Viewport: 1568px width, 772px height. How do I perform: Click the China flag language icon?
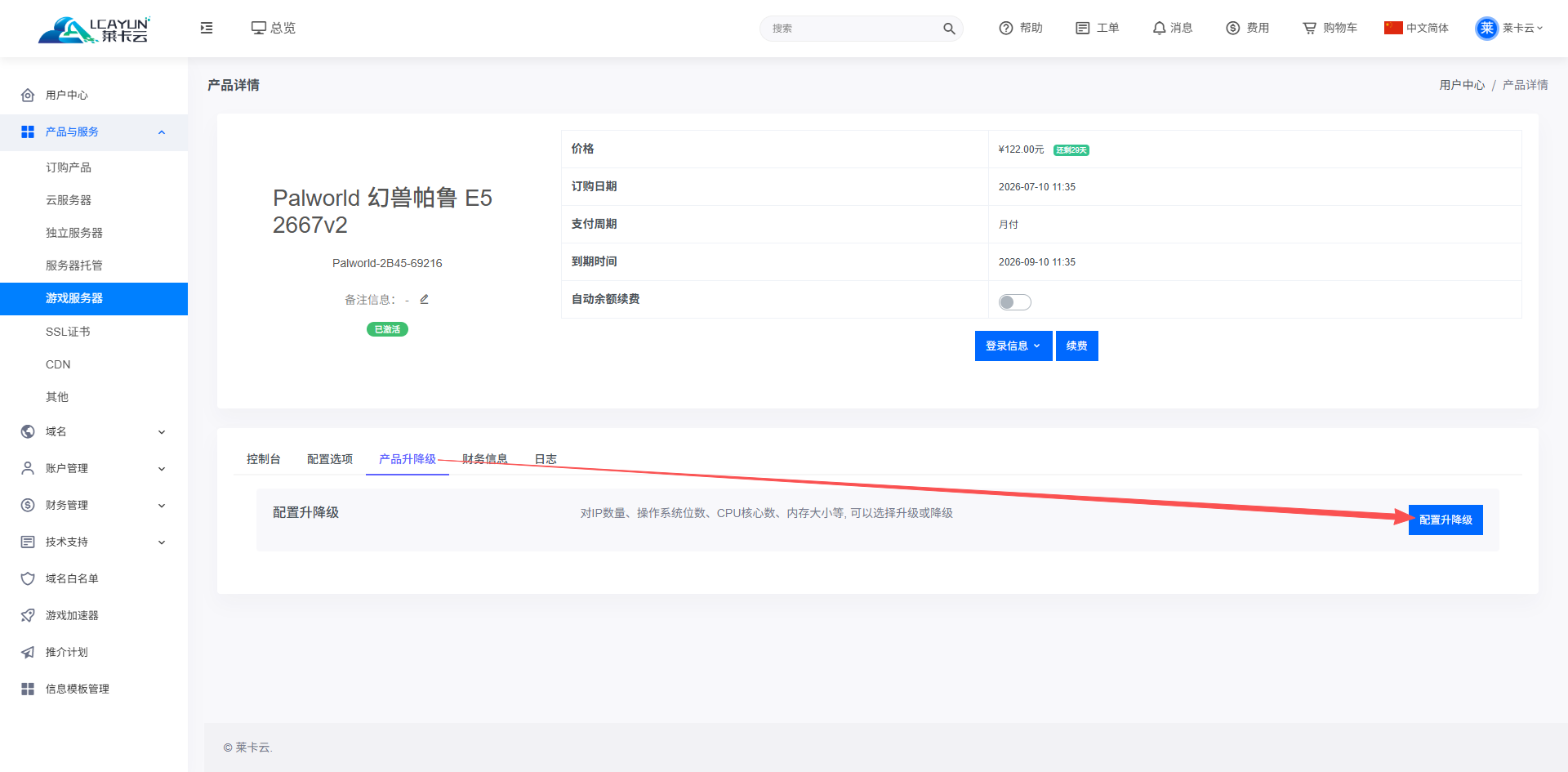(x=1393, y=28)
